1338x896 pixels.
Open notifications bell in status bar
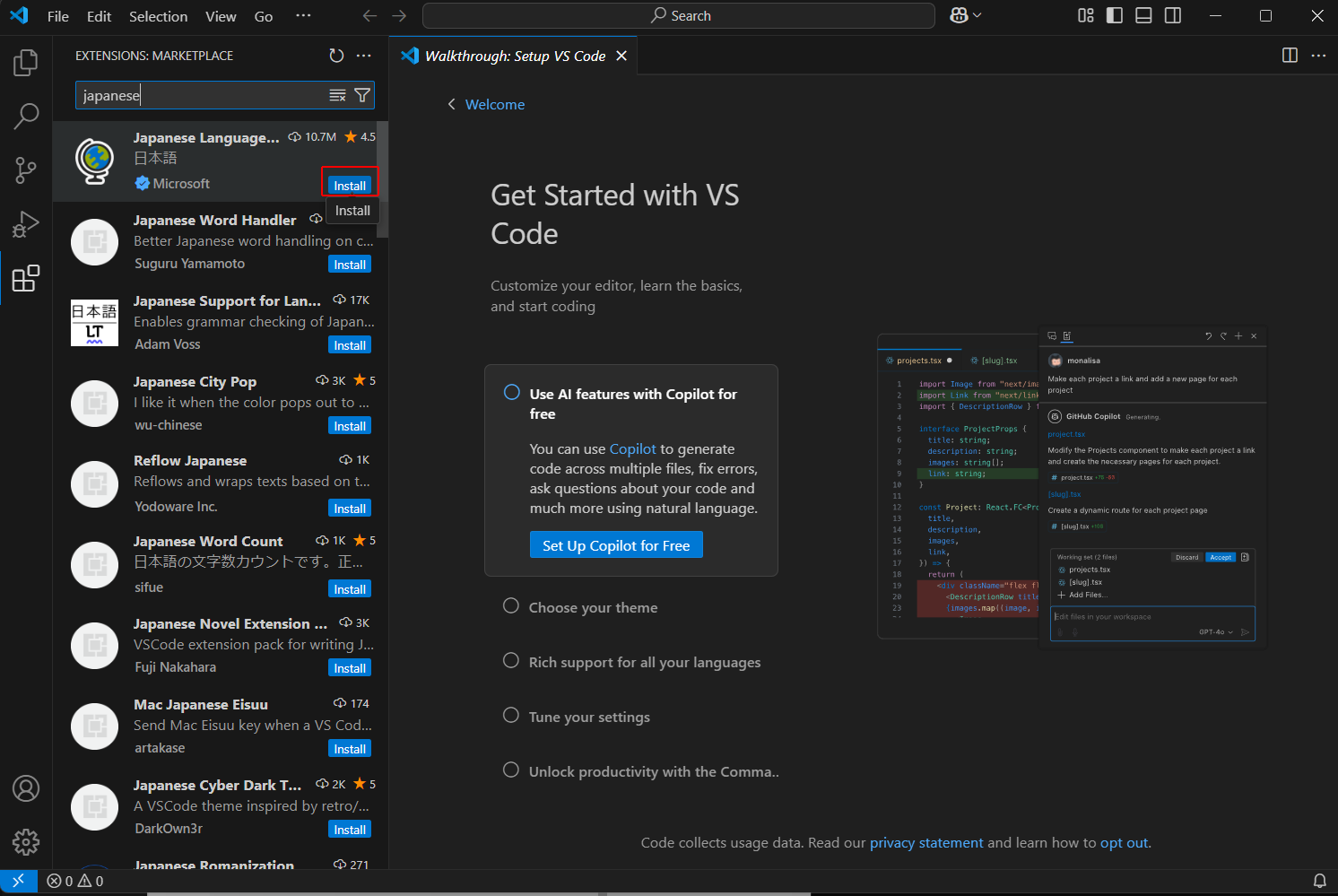click(1319, 882)
